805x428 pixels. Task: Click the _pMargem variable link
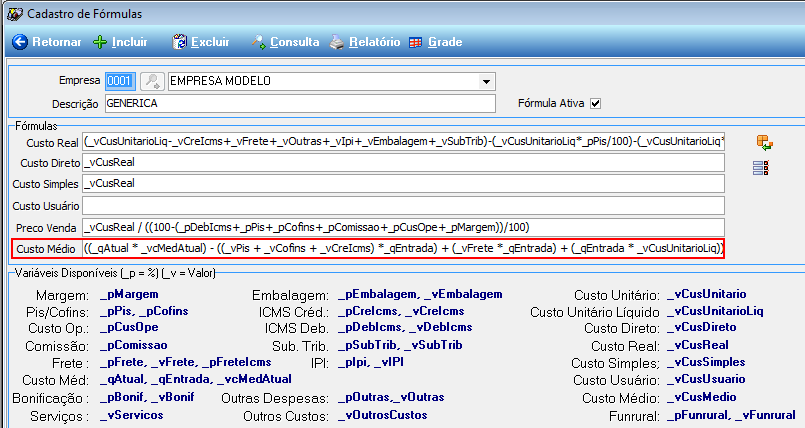click(x=129, y=295)
